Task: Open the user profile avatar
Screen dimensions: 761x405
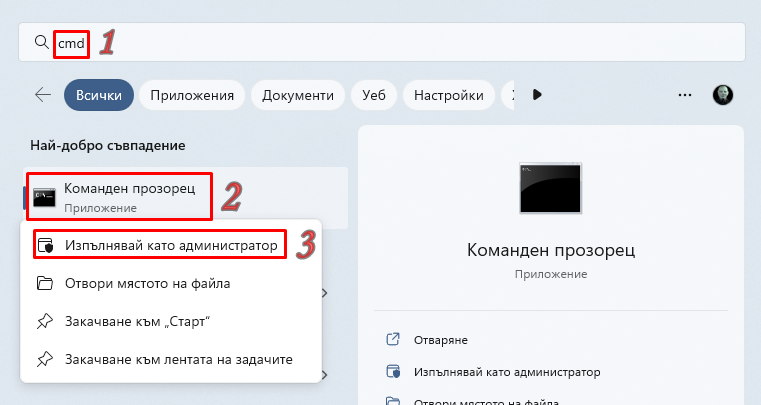Action: click(723, 95)
